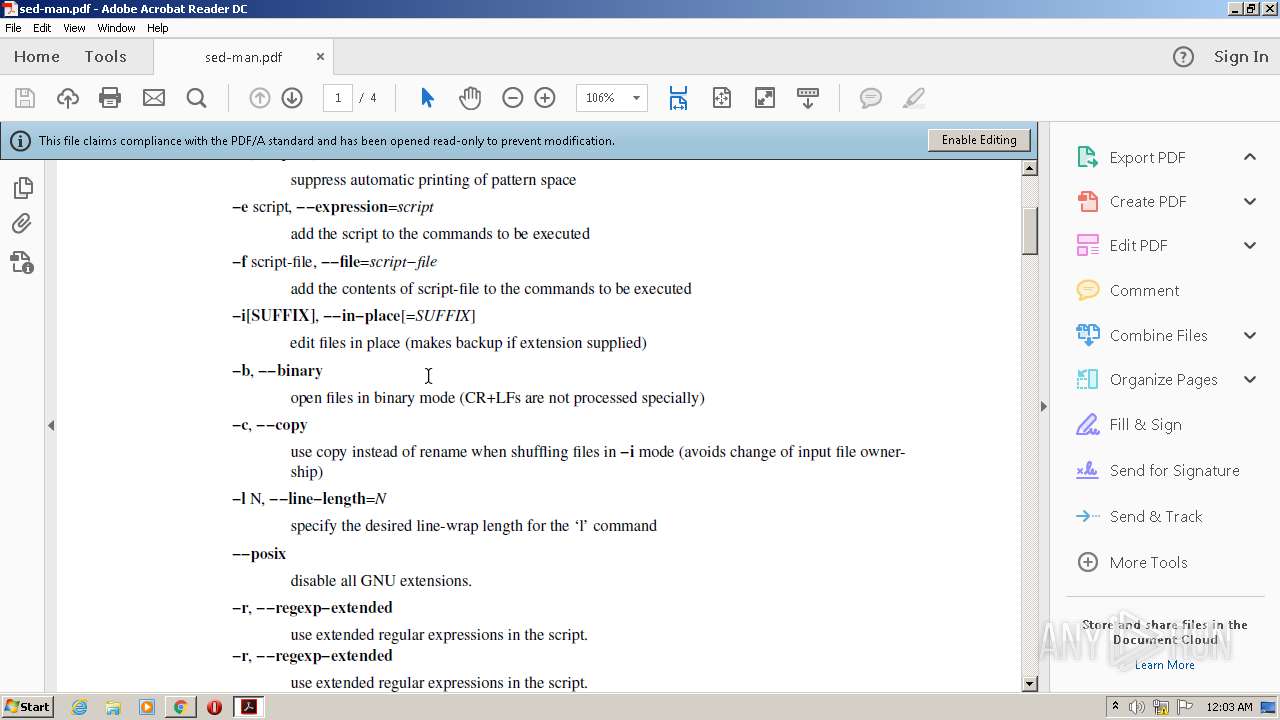Open Fill & Sign tool
Image resolution: width=1280 pixels, height=720 pixels.
[1145, 424]
